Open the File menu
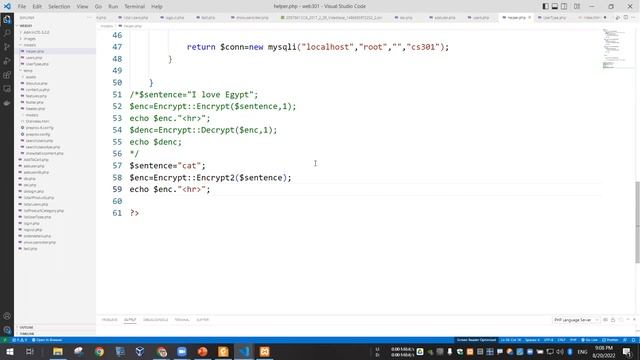 click(x=22, y=7)
